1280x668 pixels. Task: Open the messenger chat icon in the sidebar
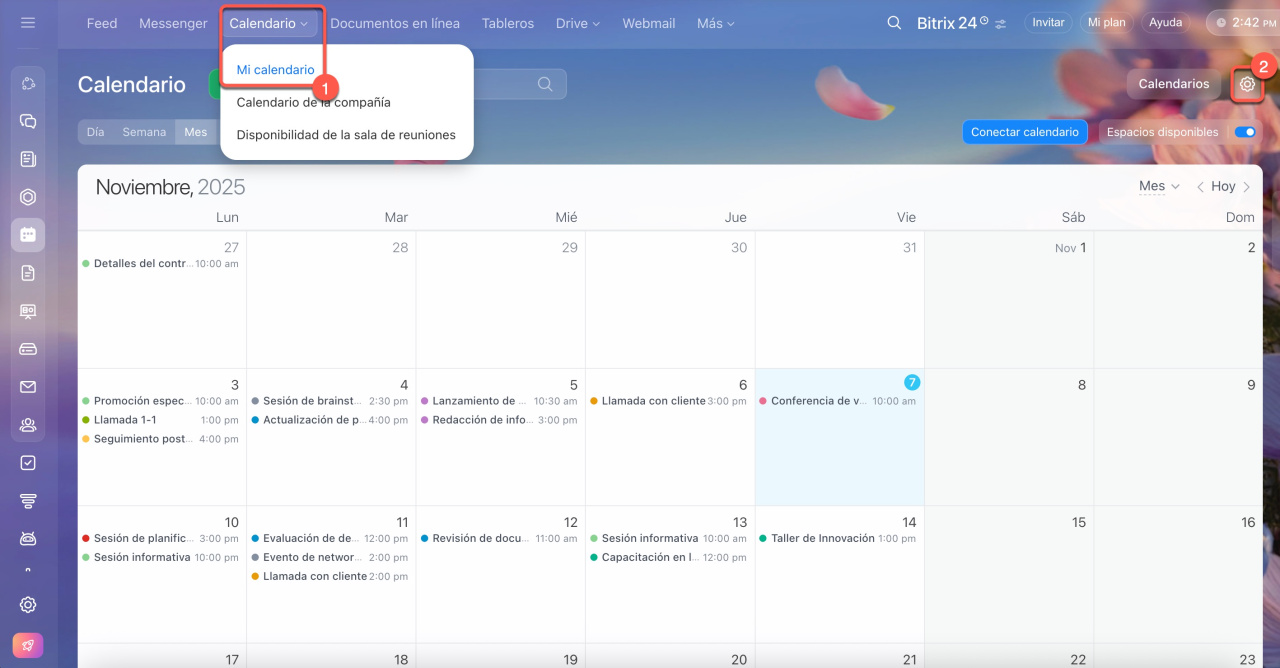pos(28,121)
